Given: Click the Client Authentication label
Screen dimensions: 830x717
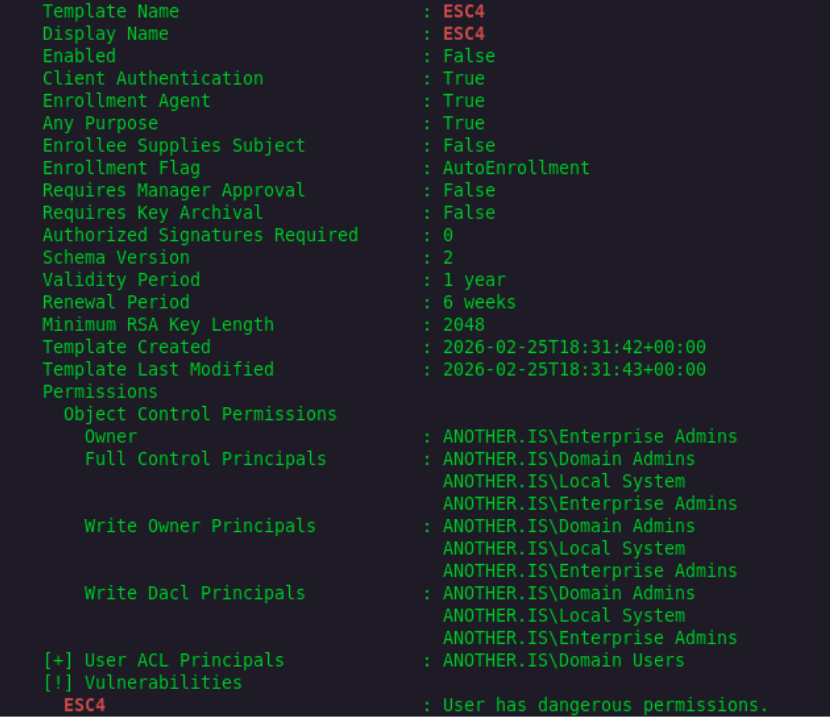Looking at the screenshot, I should (153, 78).
